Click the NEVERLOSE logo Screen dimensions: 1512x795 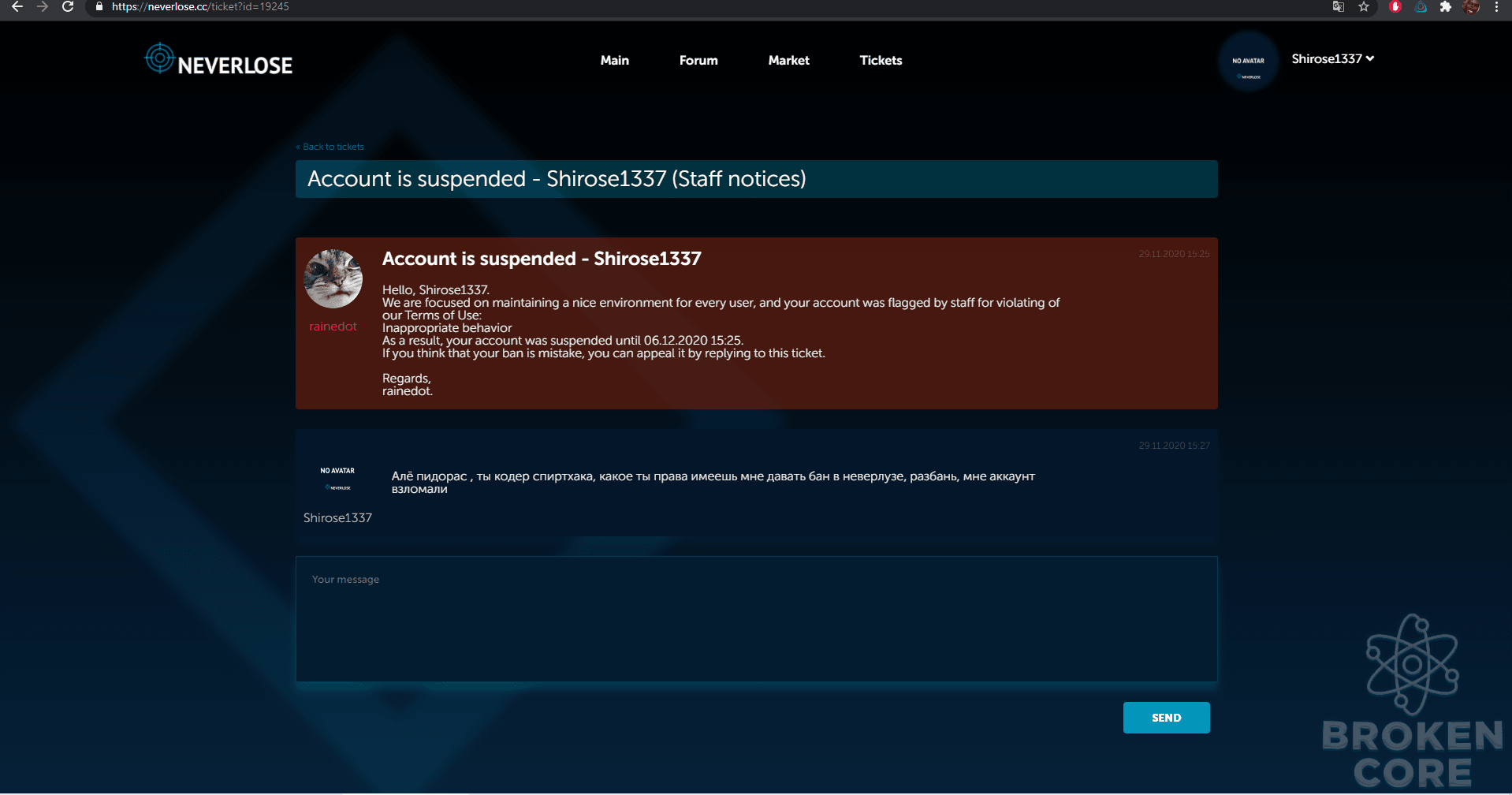(218, 60)
